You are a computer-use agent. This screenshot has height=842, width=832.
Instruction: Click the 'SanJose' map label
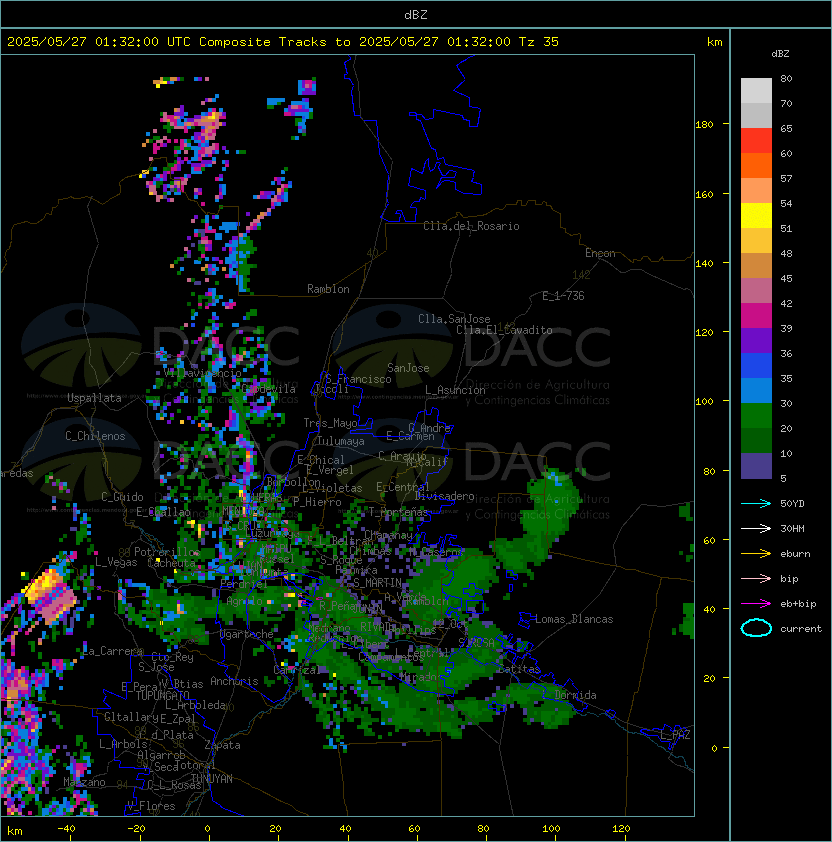click(x=408, y=368)
